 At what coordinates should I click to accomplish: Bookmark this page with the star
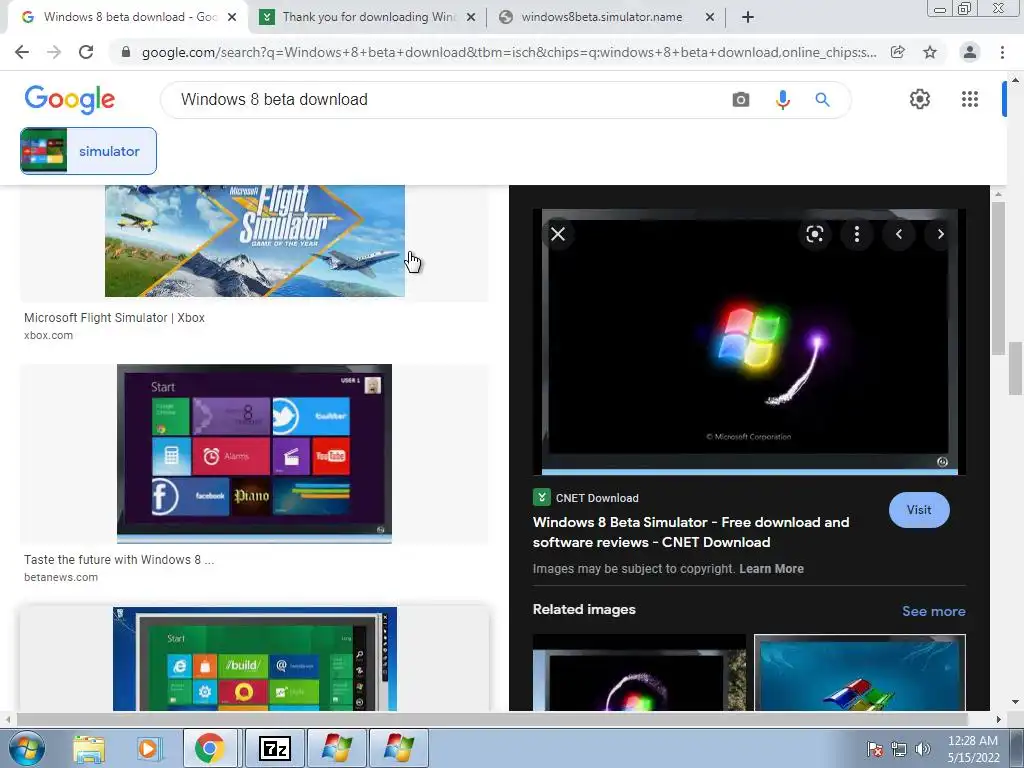tap(930, 52)
